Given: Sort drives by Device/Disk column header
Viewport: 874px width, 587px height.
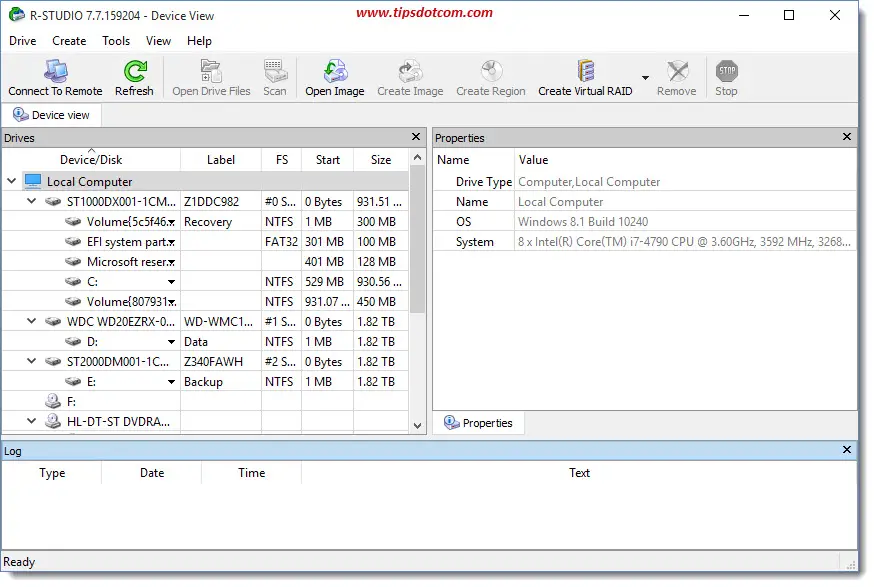Looking at the screenshot, I should pyautogui.click(x=91, y=159).
